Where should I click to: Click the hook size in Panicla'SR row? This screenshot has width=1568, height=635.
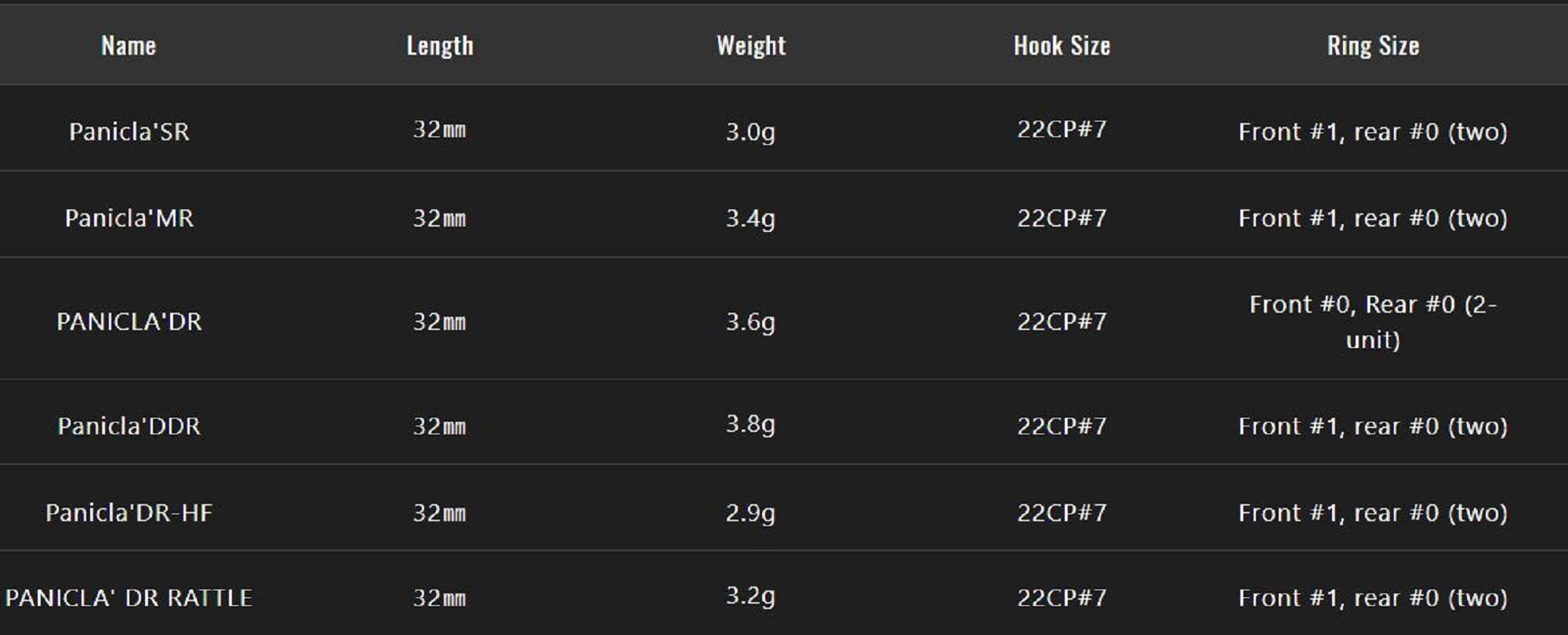pyautogui.click(x=1062, y=129)
